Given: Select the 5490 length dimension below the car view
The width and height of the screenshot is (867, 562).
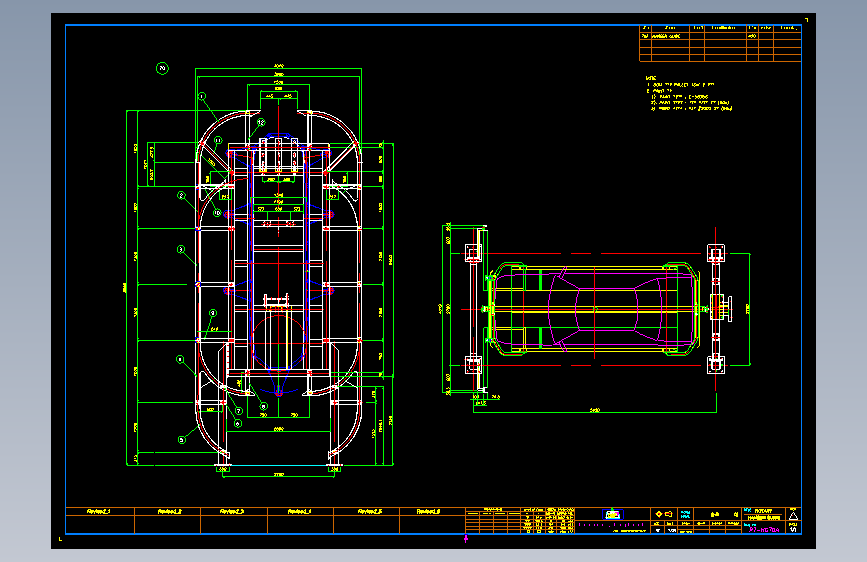Looking at the screenshot, I should coord(594,410).
